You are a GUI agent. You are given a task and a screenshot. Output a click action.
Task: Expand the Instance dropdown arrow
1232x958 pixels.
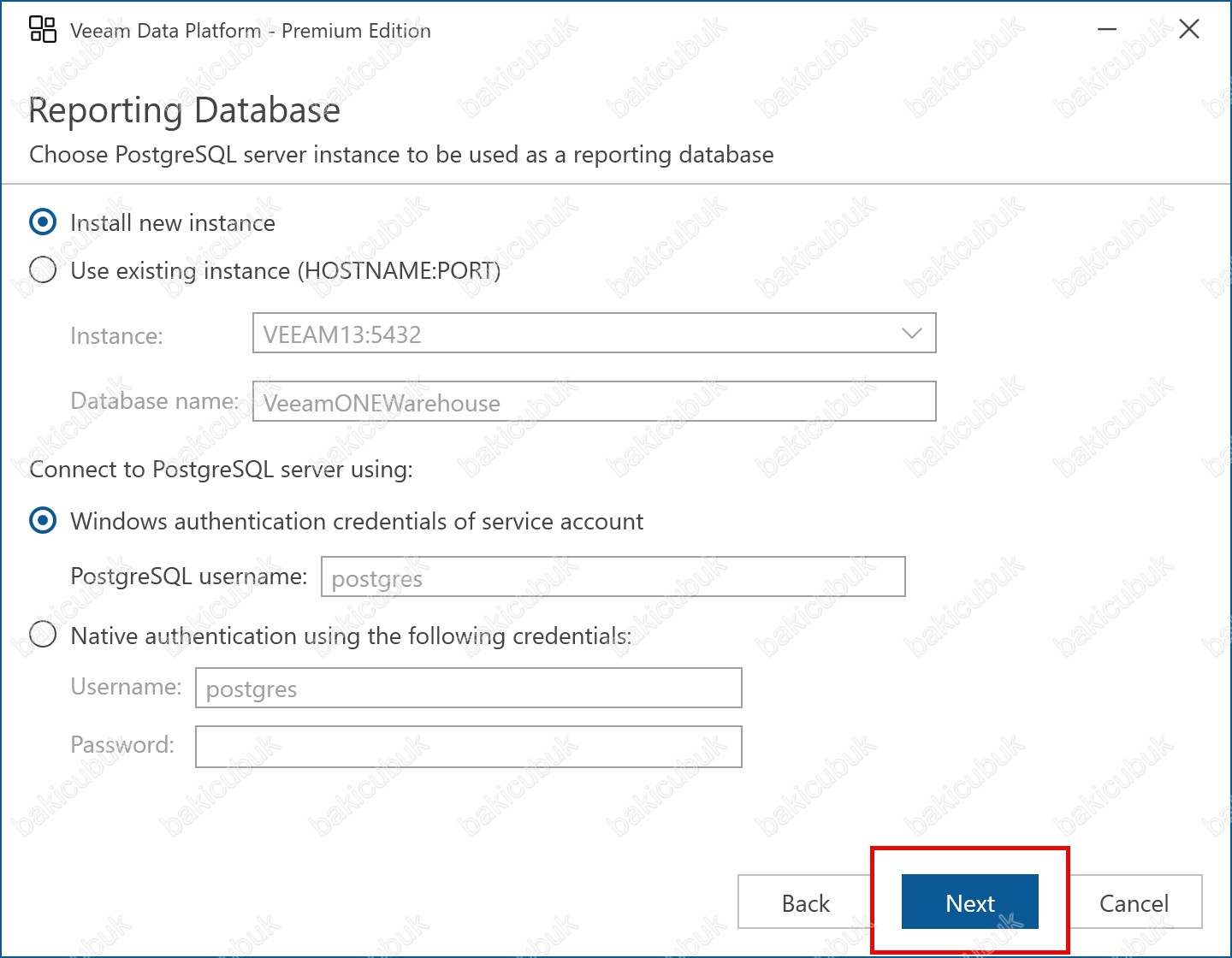pyautogui.click(x=912, y=334)
